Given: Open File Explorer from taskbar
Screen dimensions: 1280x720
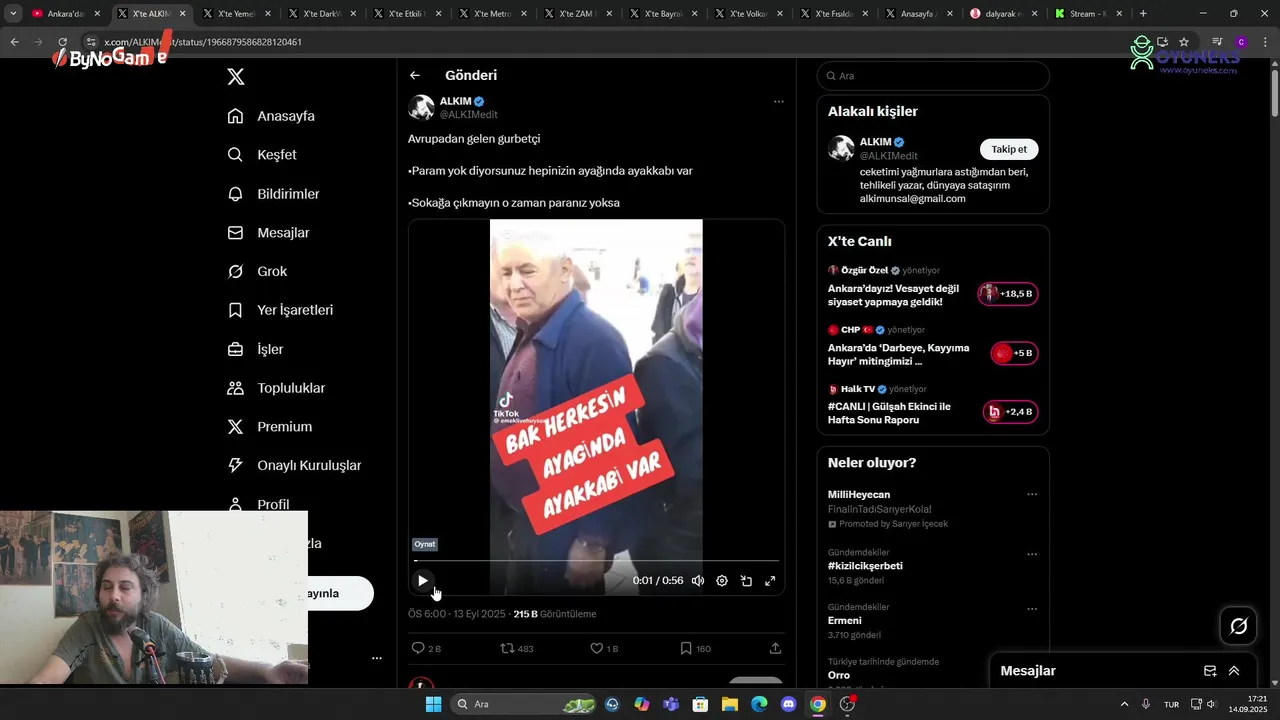Looking at the screenshot, I should click(730, 704).
